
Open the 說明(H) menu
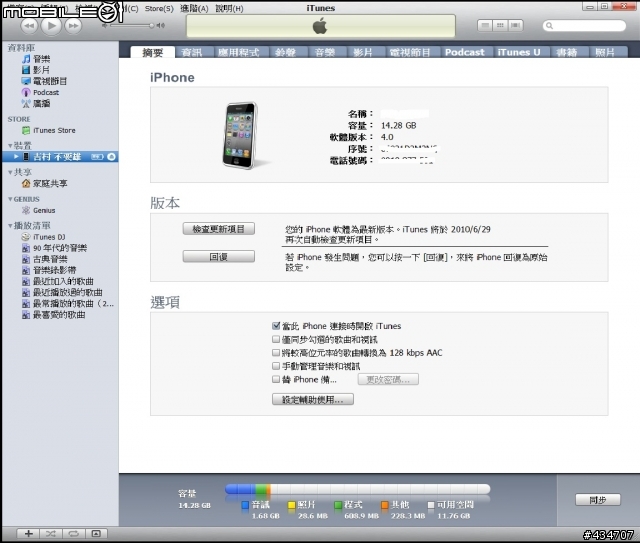229,9
